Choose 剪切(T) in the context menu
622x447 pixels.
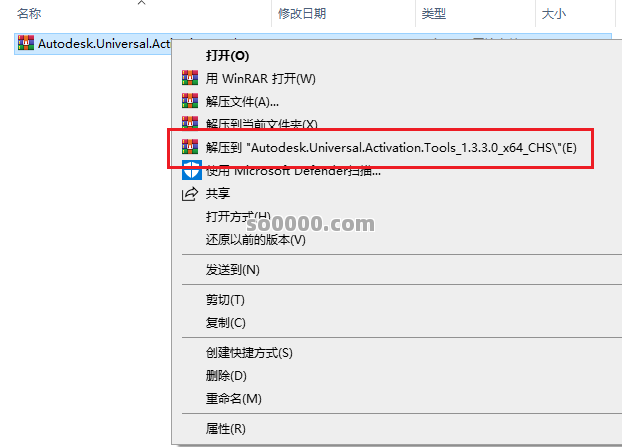pos(225,300)
